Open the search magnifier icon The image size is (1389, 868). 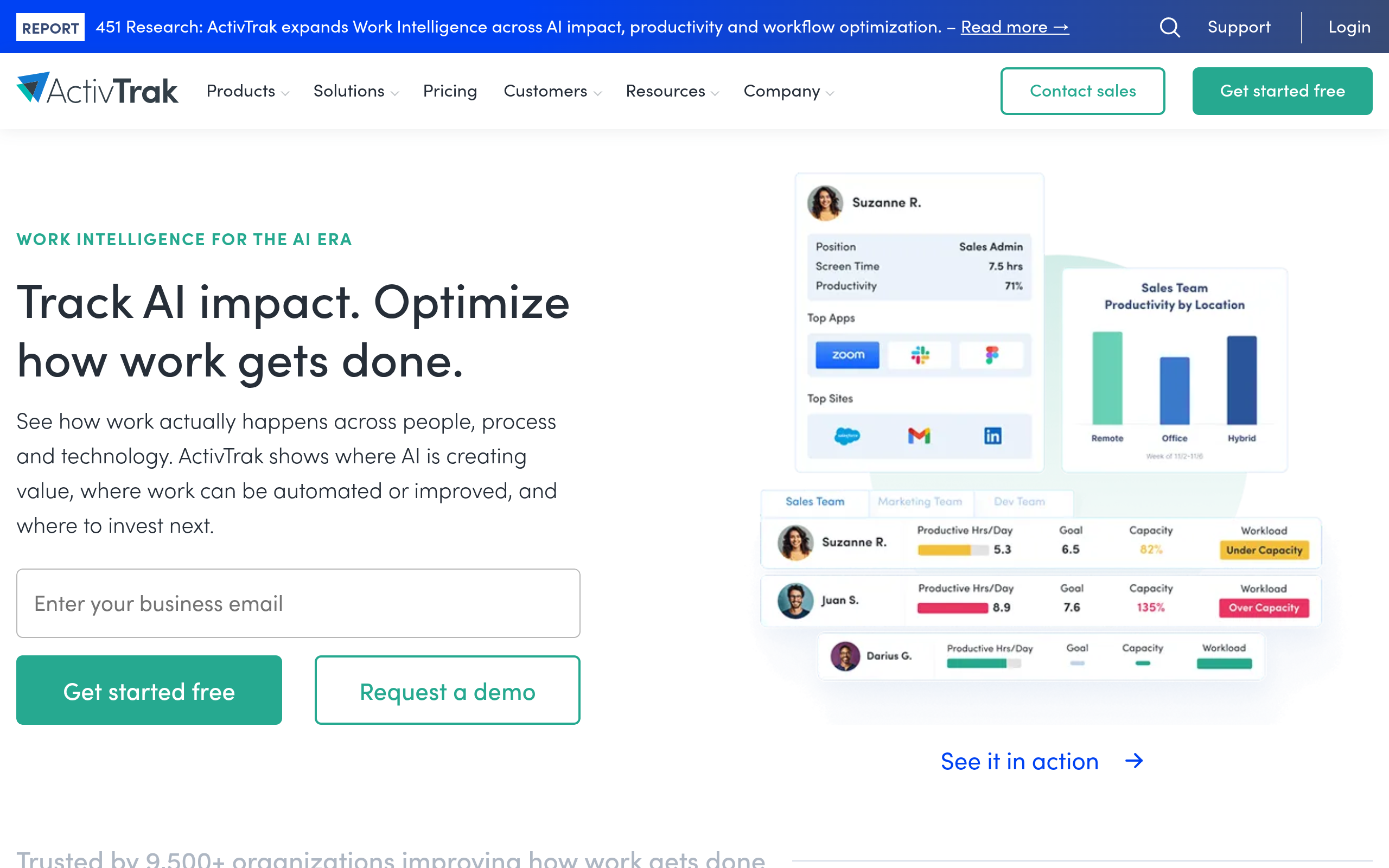(x=1169, y=27)
